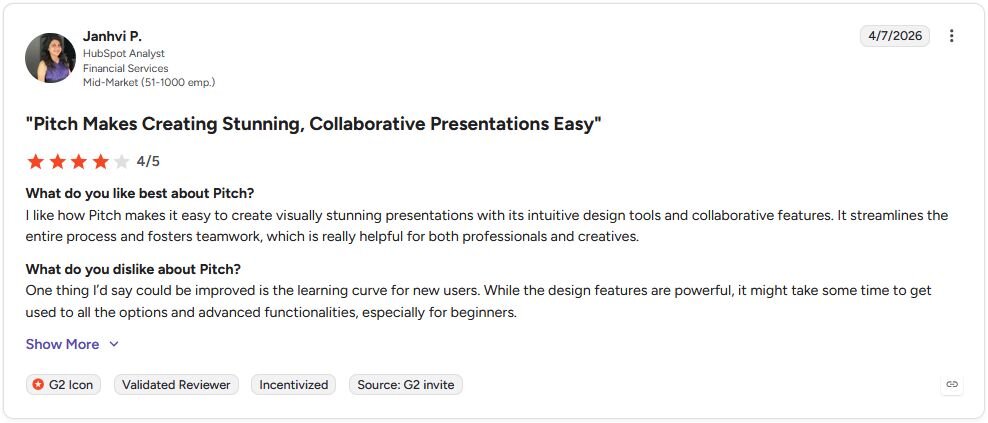Click the G2 Icon badge

point(63,385)
